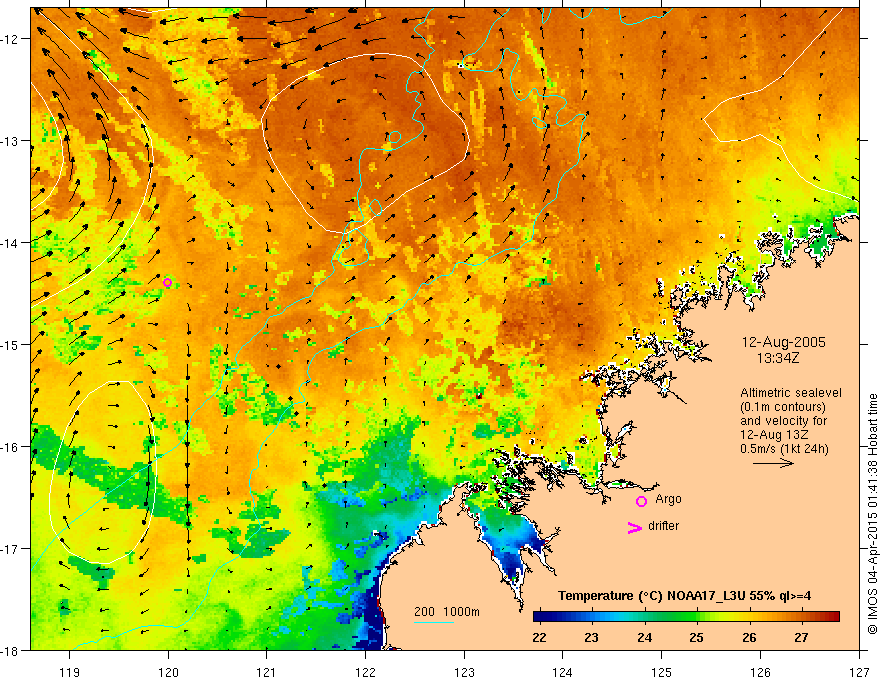
Task: Click the latitude axis label -15
Action: click(x=10, y=344)
